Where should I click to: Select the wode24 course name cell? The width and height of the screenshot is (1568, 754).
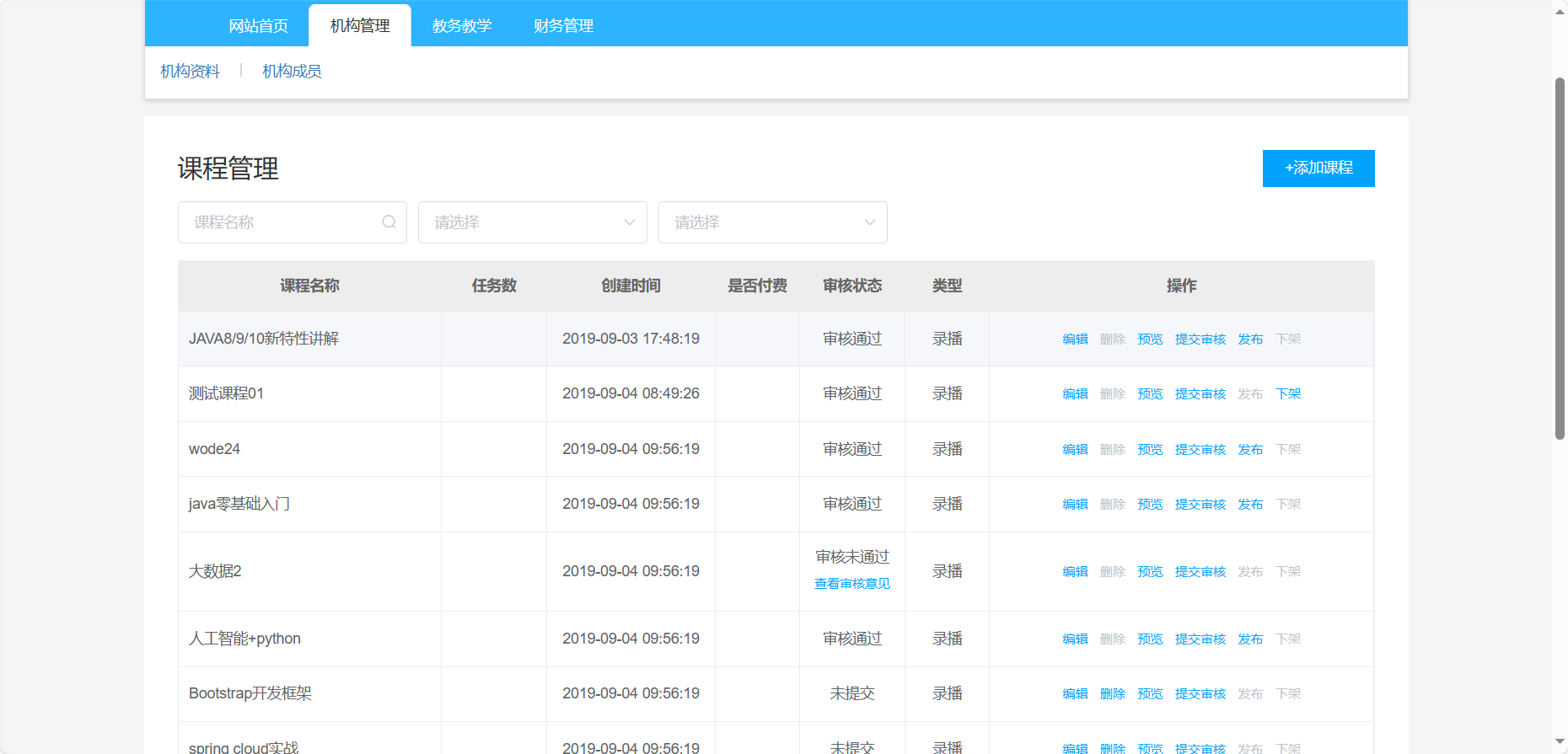[309, 449]
